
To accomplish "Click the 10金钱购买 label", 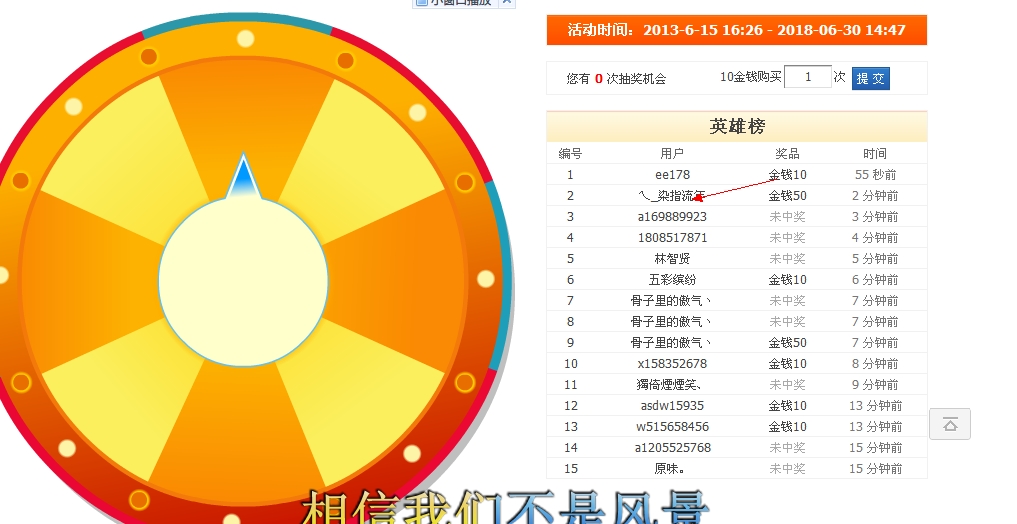I will [750, 77].
